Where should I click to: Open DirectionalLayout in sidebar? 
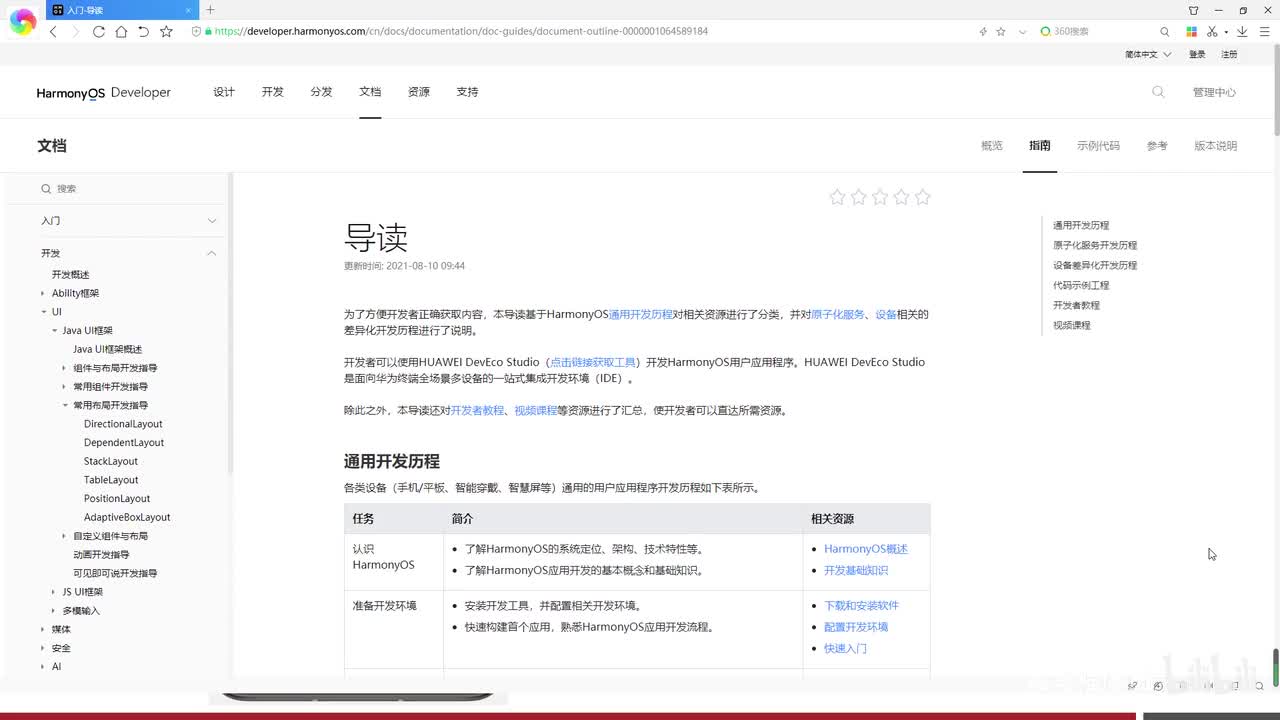click(x=123, y=424)
